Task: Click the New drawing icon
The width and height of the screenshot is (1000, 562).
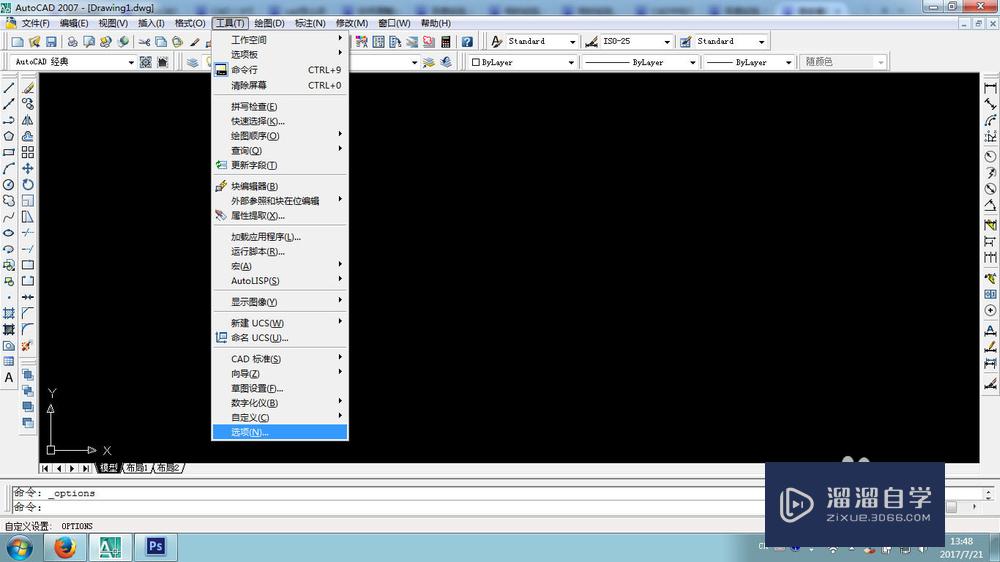Action: click(x=18, y=41)
